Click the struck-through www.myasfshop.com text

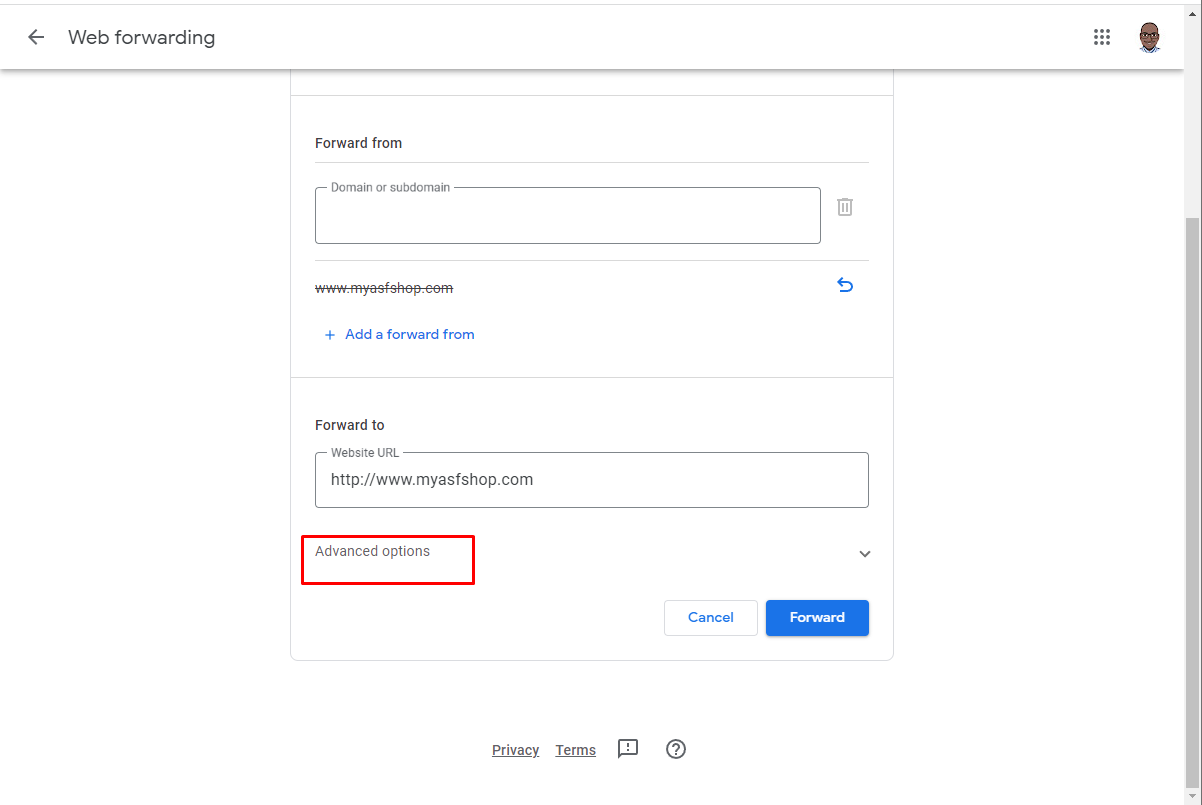click(384, 288)
